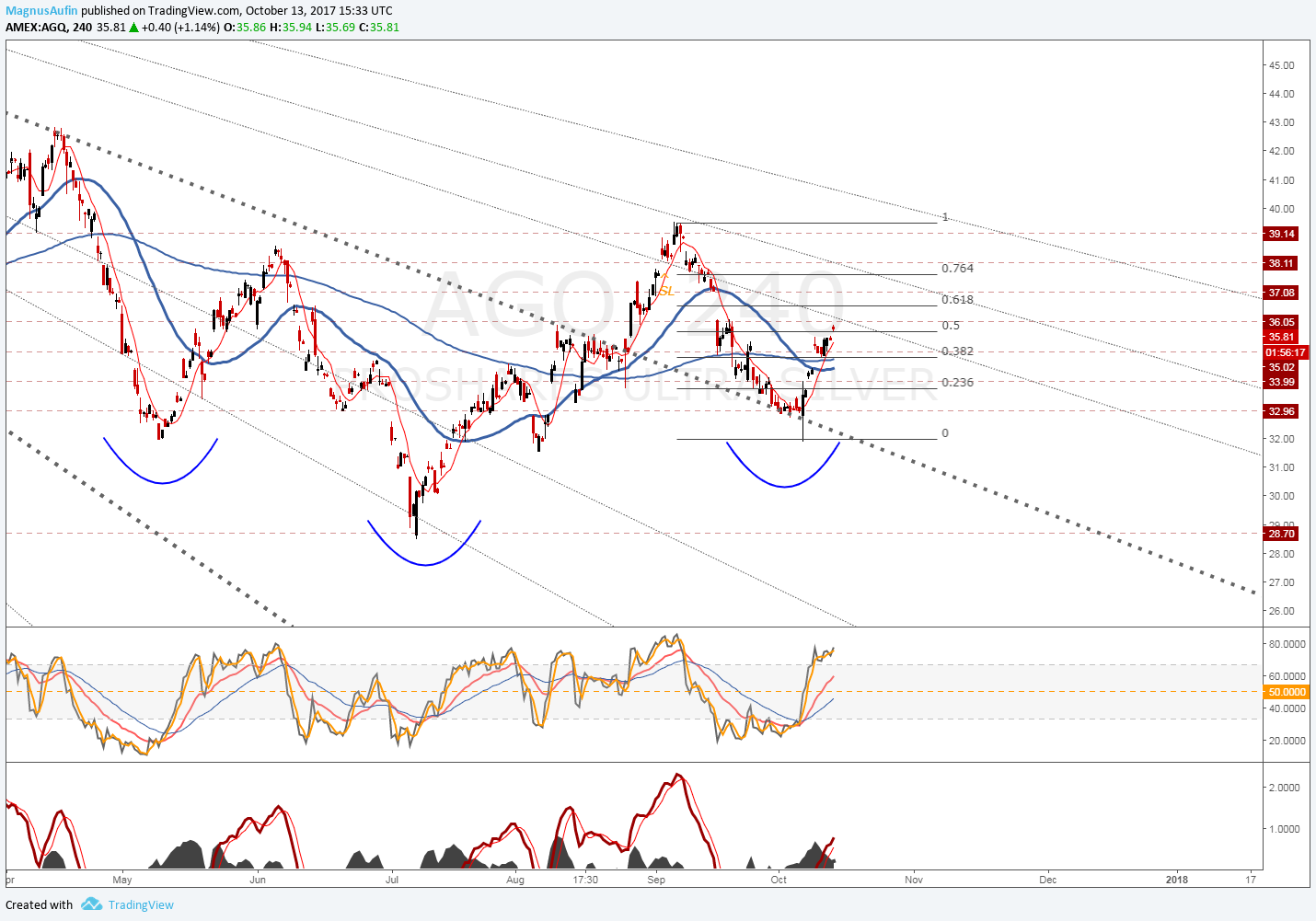This screenshot has width=1316, height=921.
Task: Open the MagnusAufin author profile link
Action: [x=41, y=11]
